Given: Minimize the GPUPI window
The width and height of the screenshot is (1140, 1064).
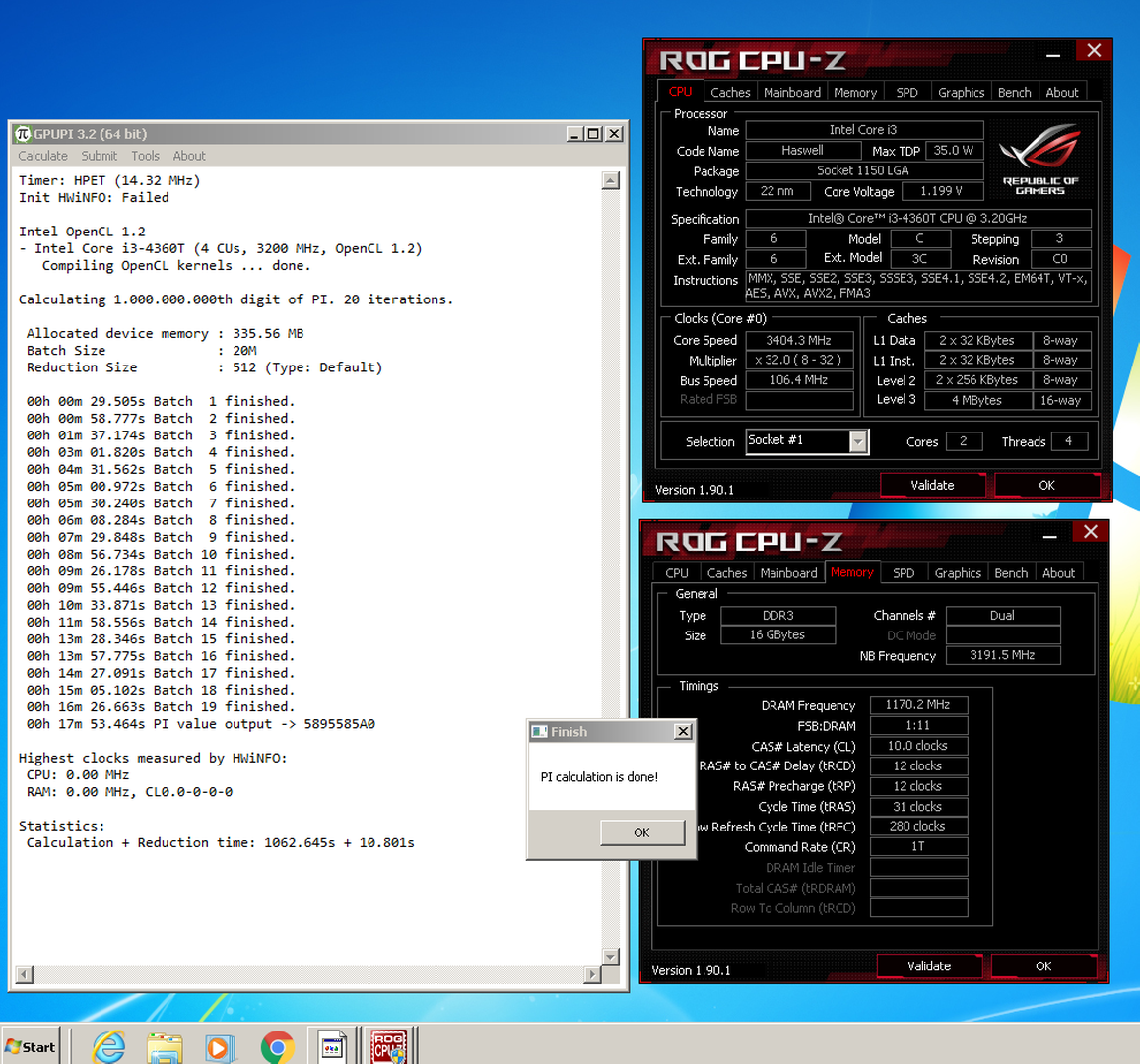Looking at the screenshot, I should [x=575, y=134].
